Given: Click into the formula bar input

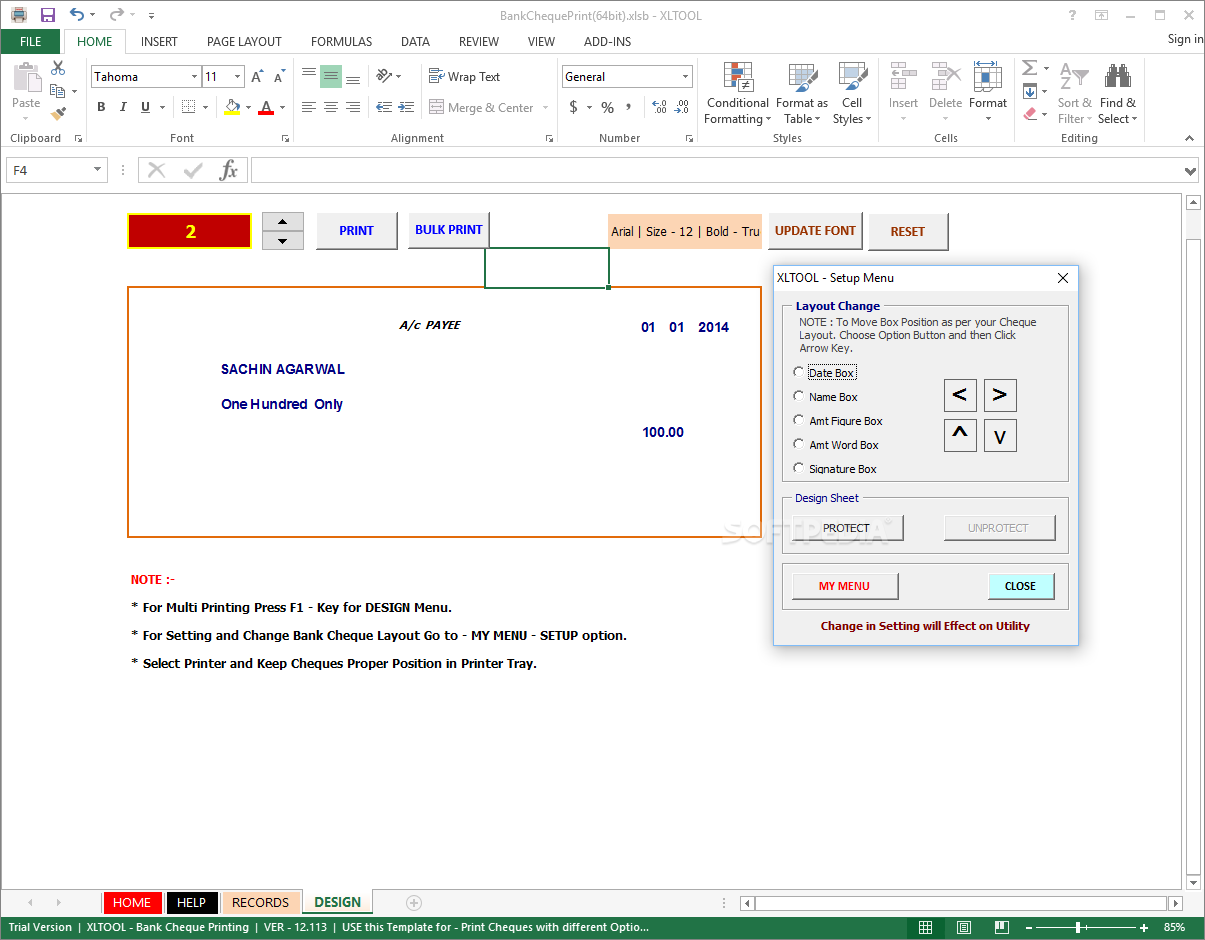Looking at the screenshot, I should click(715, 170).
